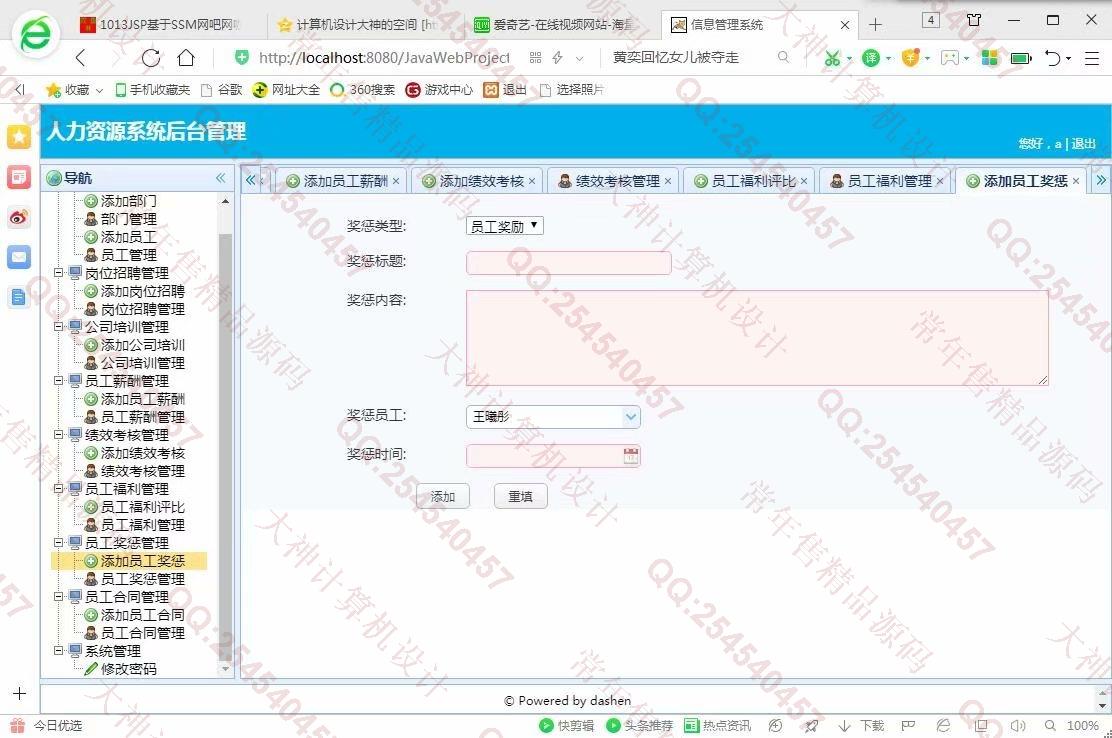Open the mail icon in the left sidebar
1112x738 pixels.
tap(18, 257)
